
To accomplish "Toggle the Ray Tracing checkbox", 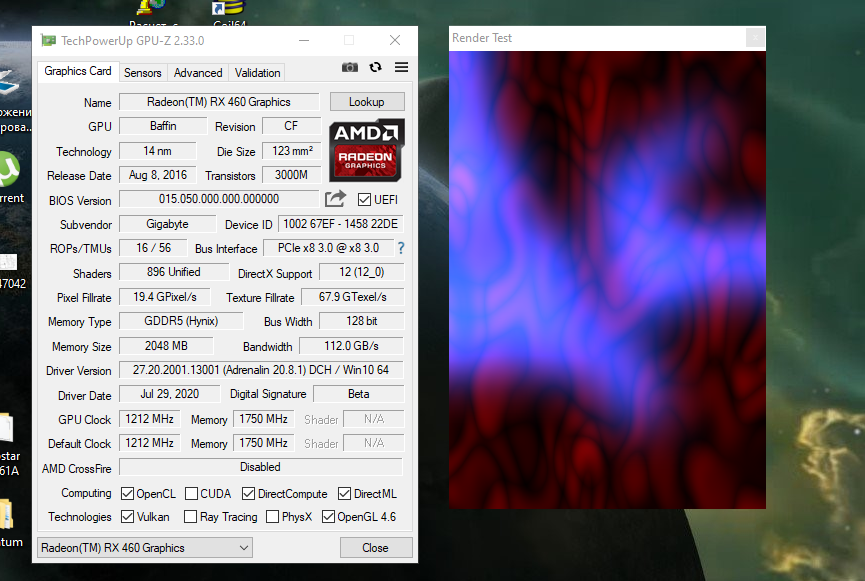I will [x=190, y=516].
